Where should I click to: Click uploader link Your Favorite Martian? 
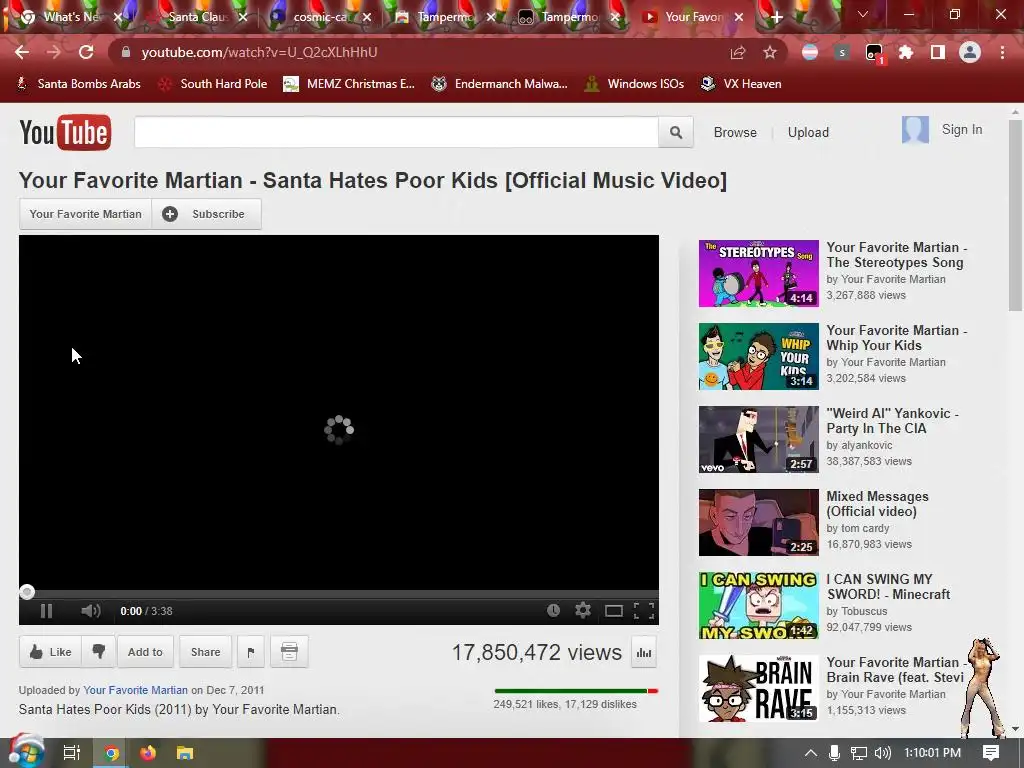tap(135, 690)
